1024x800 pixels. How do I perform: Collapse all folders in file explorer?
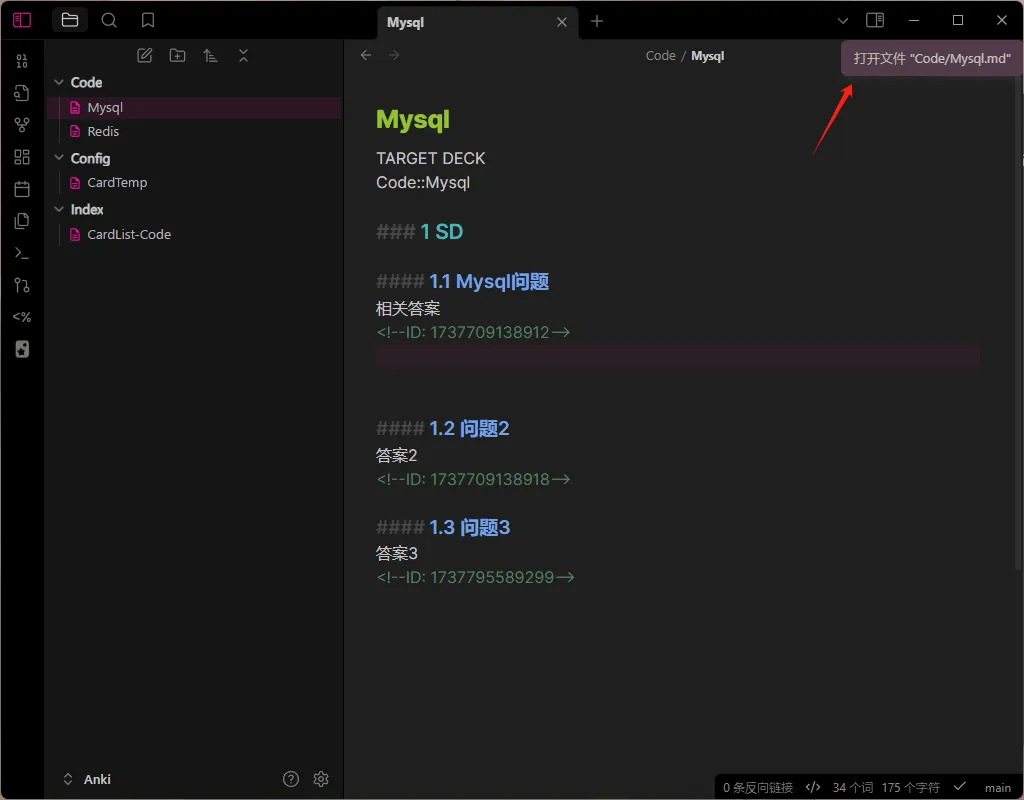click(244, 56)
